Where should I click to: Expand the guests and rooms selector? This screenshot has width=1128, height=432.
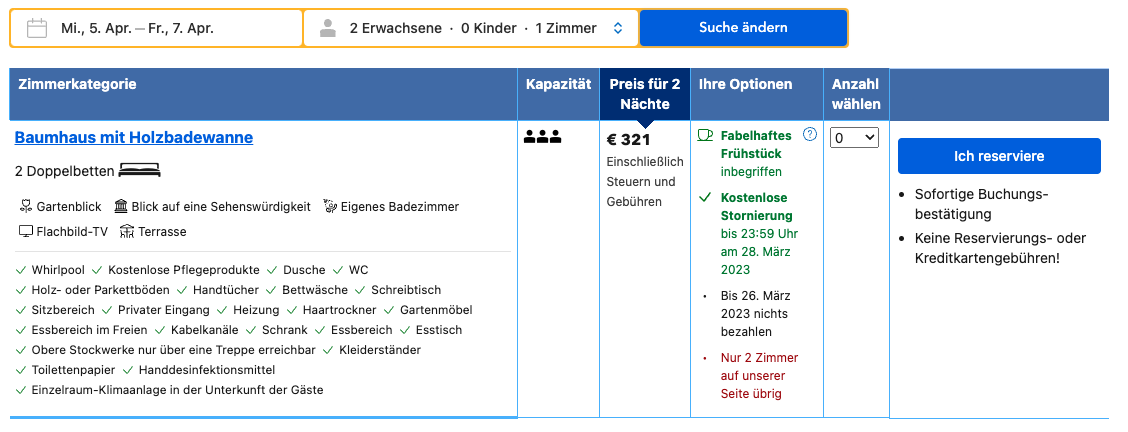pyautogui.click(x=470, y=28)
